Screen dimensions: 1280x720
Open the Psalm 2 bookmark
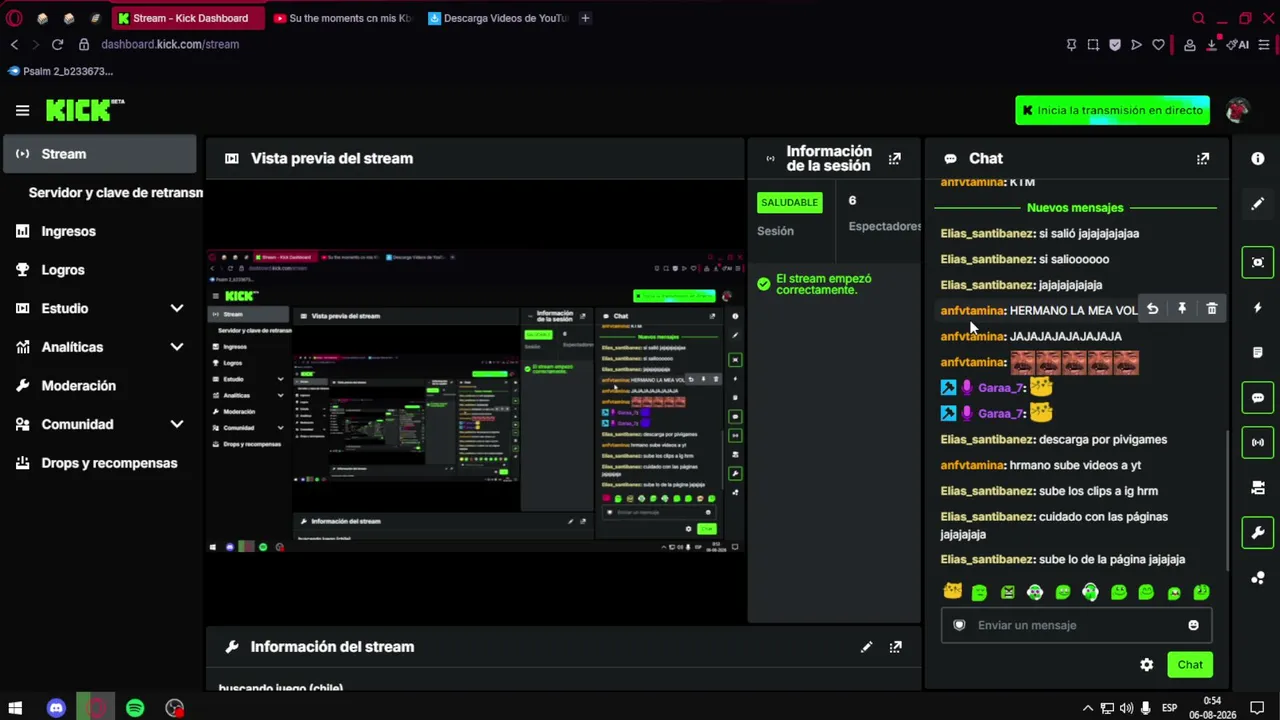[60, 71]
